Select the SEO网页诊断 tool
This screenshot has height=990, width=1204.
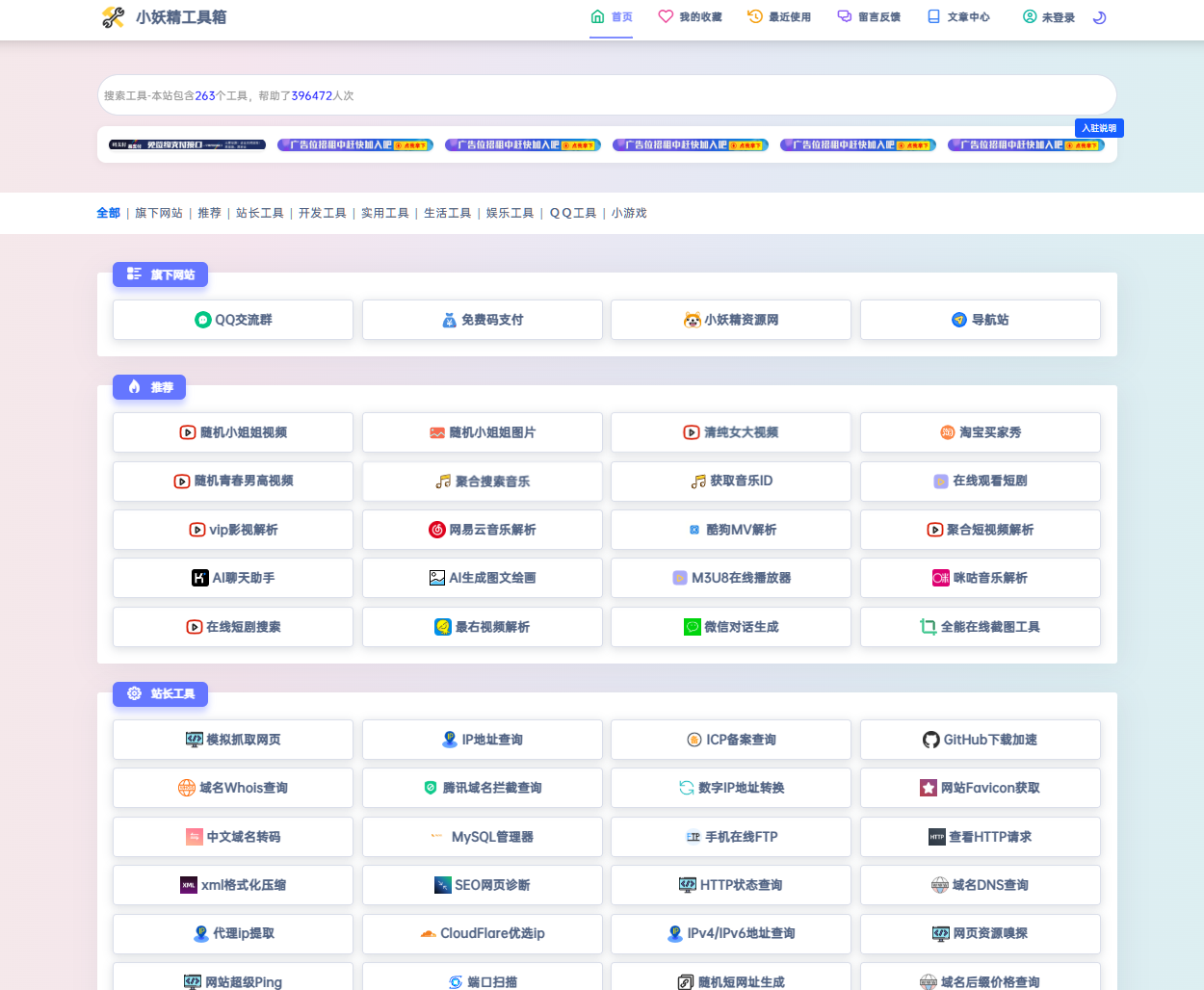tap(482, 885)
